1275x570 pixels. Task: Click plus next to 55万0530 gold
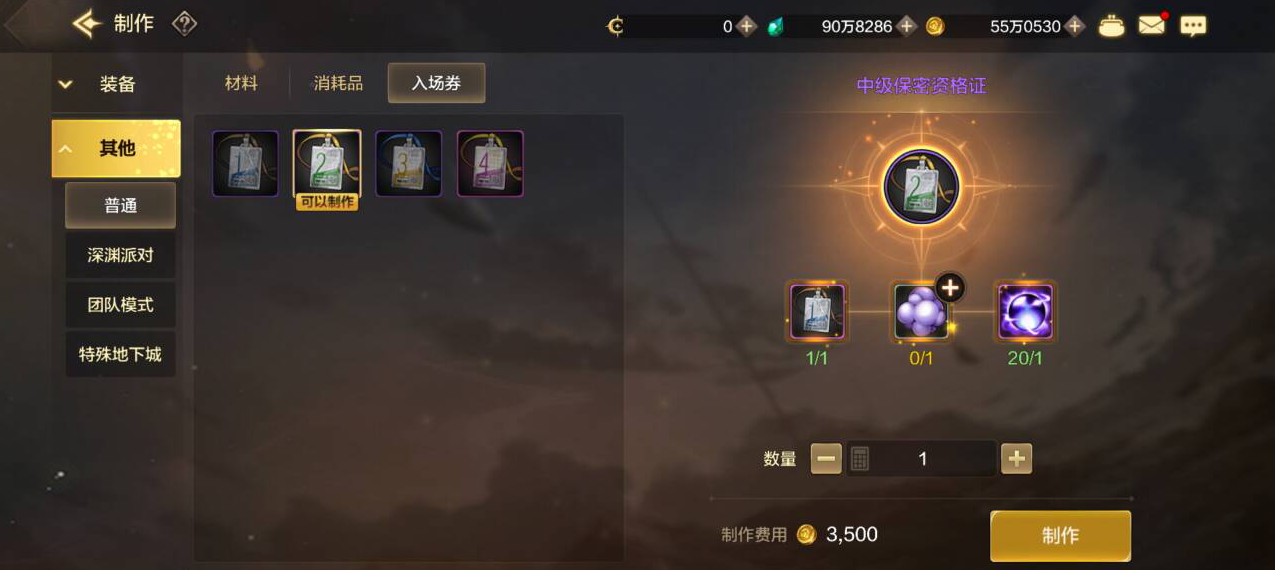(x=1075, y=26)
